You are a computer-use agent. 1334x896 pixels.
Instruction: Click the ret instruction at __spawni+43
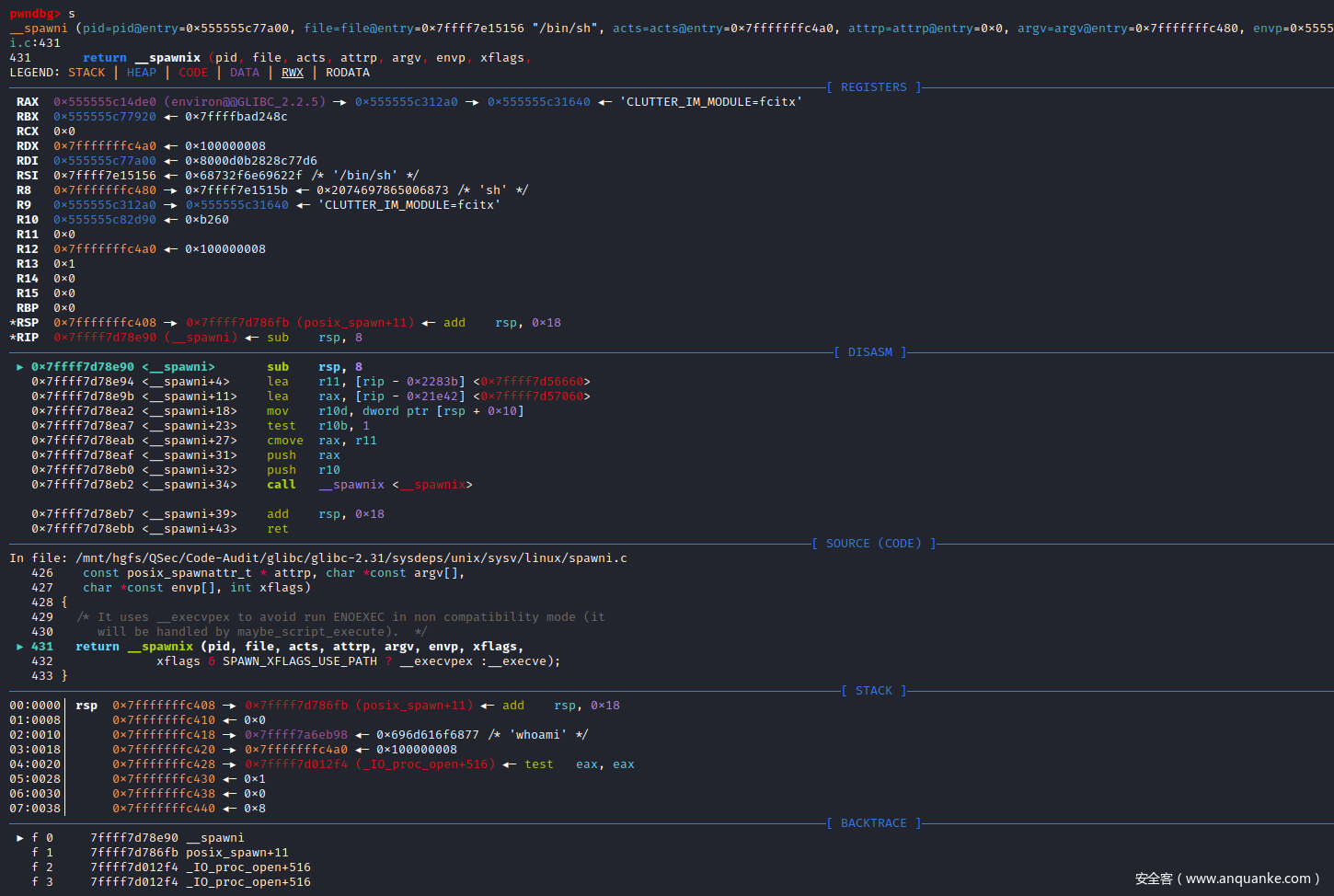click(x=278, y=529)
